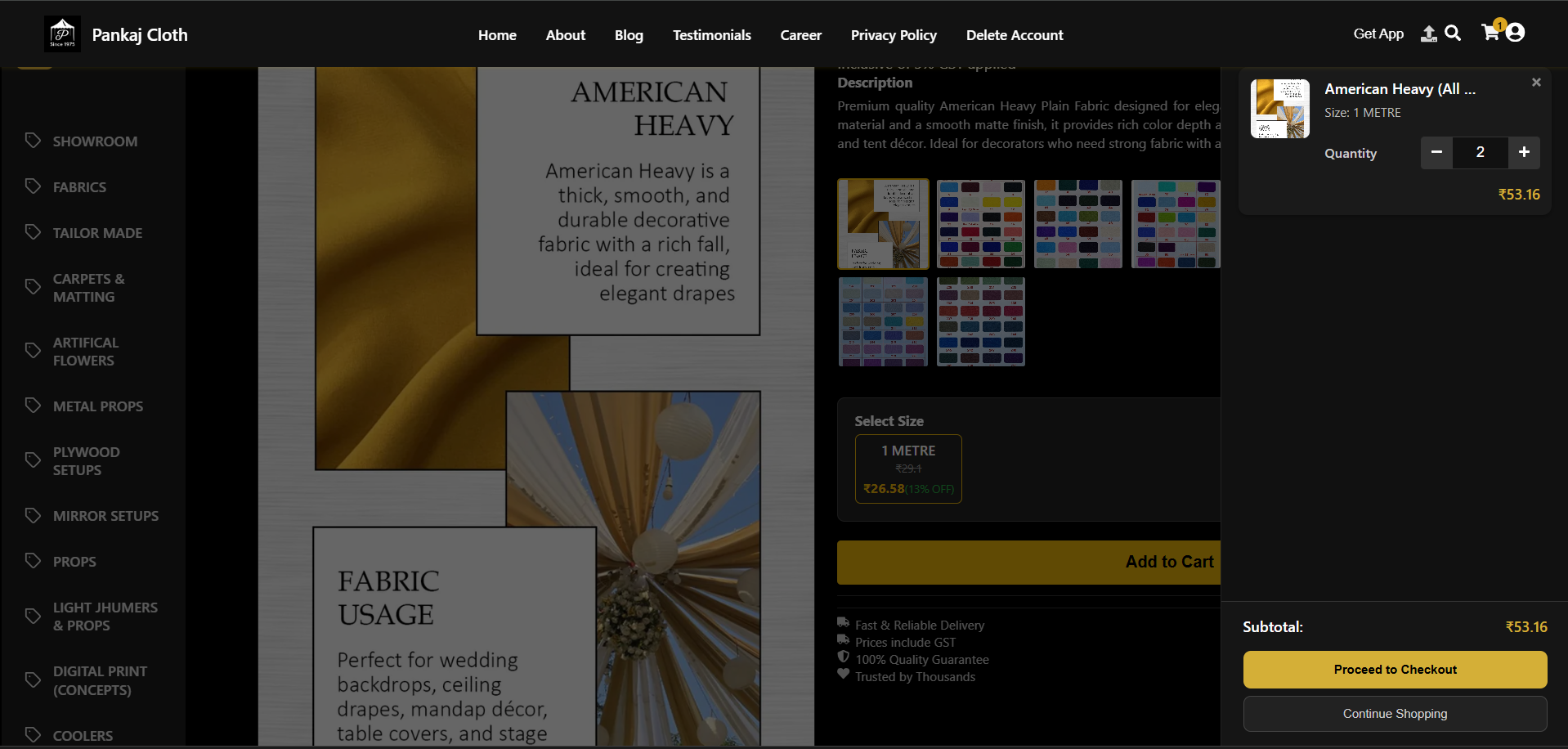This screenshot has height=749, width=1568.
Task: Click the Metal Props tag icon
Action: 33,406
